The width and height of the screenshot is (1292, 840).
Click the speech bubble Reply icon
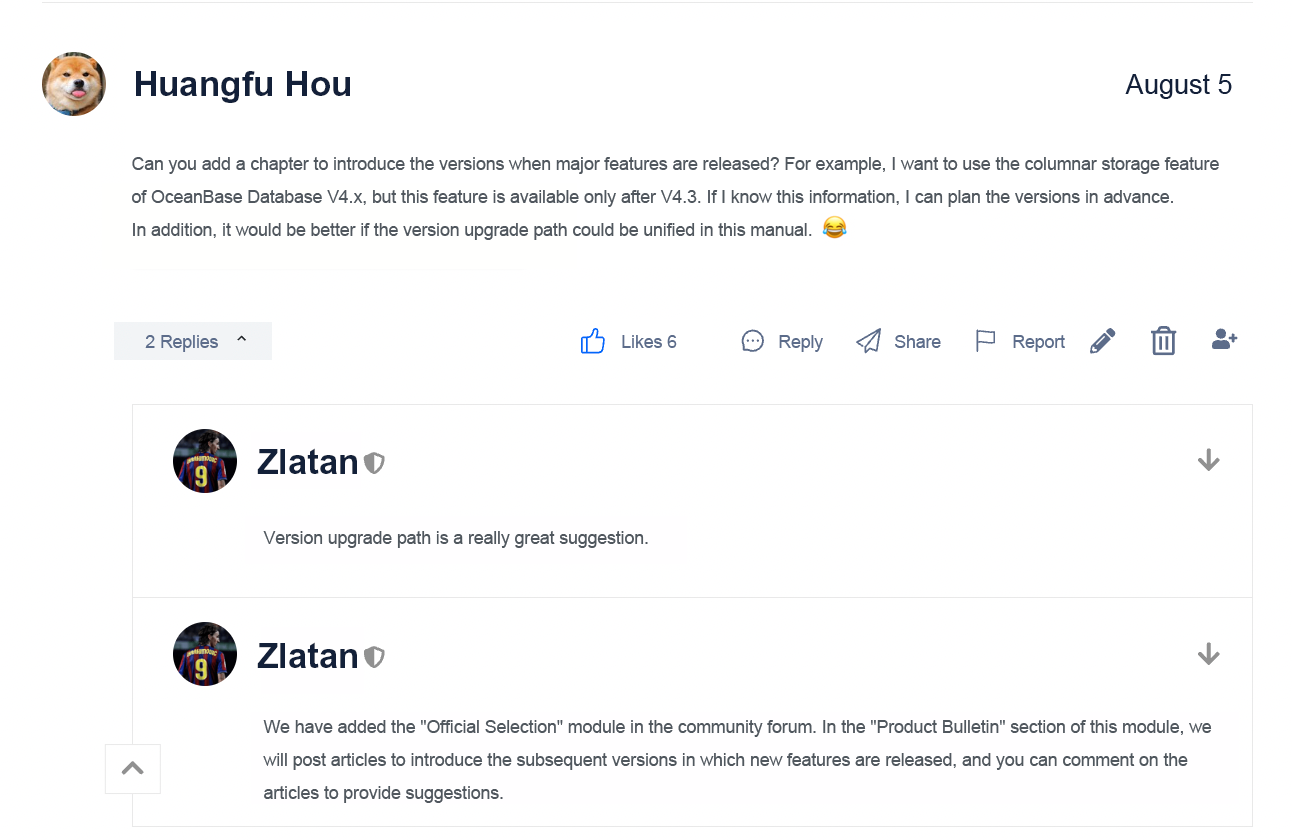(753, 341)
